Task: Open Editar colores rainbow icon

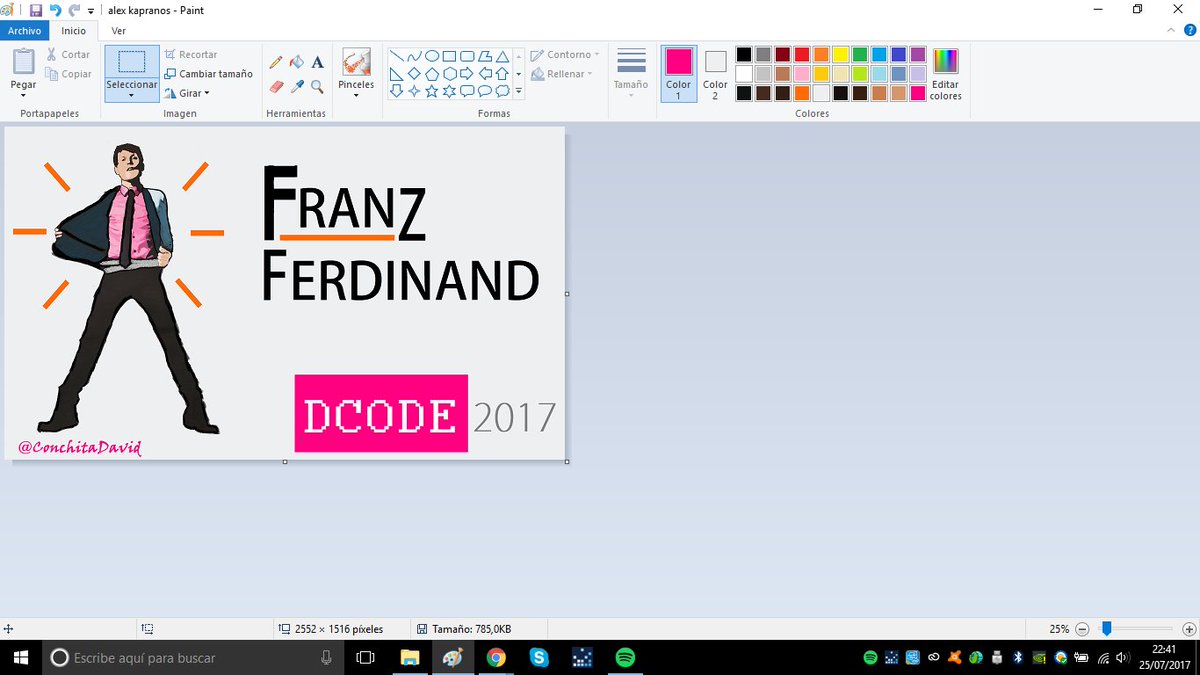Action: tap(945, 61)
